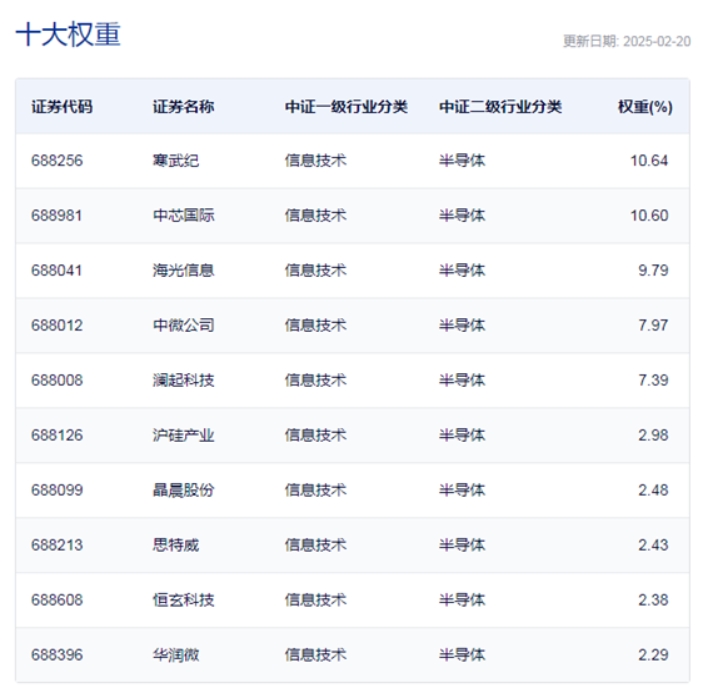The width and height of the screenshot is (704, 687).
Task: Click 半导体 in the 沪硅产业 row
Action: 462,435
